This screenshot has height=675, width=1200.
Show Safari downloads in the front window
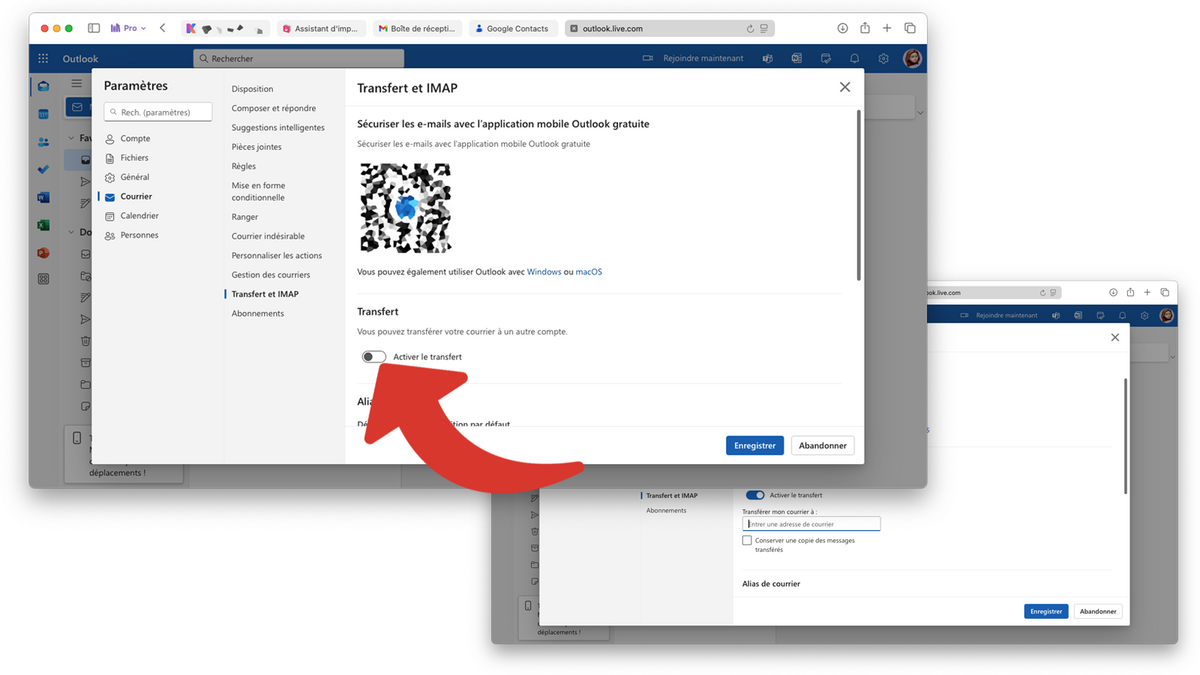click(843, 28)
